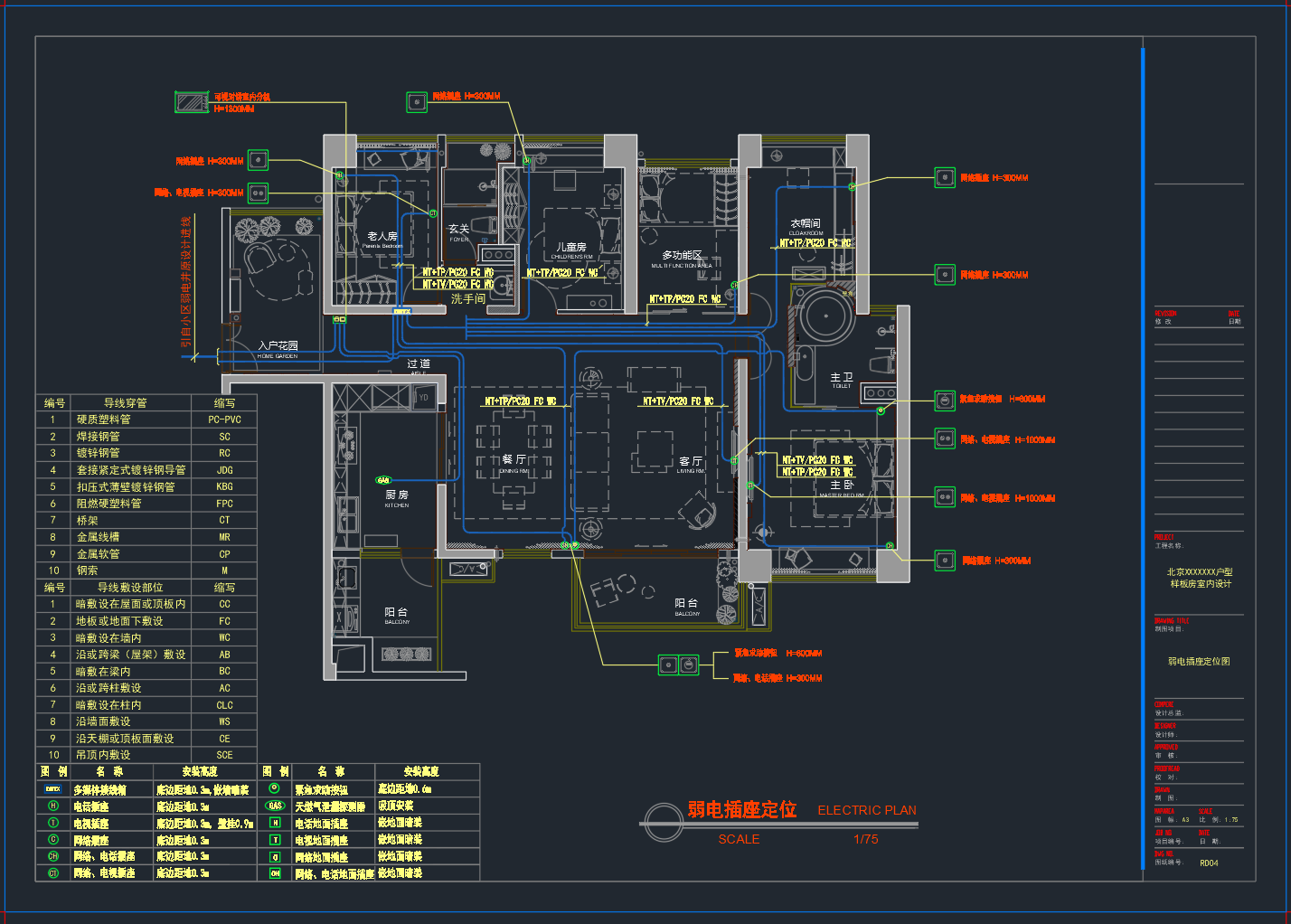The image size is (1291, 924).
Task: Click the GAS symbol inside the kitchen plan
Action: pyautogui.click(x=383, y=480)
